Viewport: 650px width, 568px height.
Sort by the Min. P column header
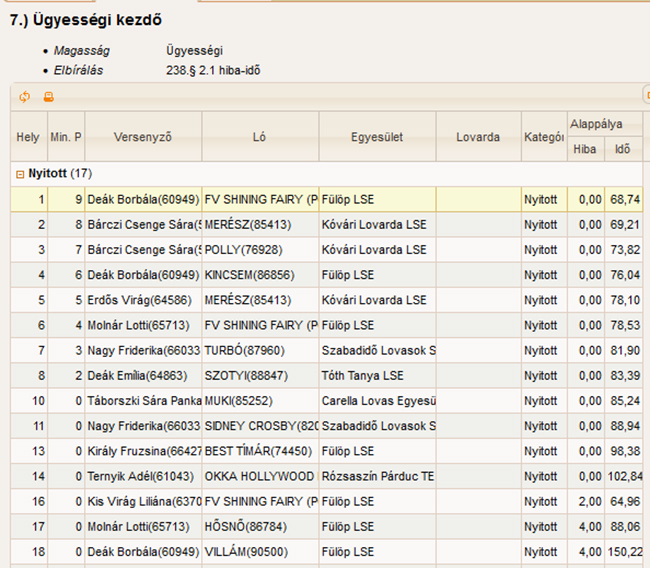tap(66, 137)
